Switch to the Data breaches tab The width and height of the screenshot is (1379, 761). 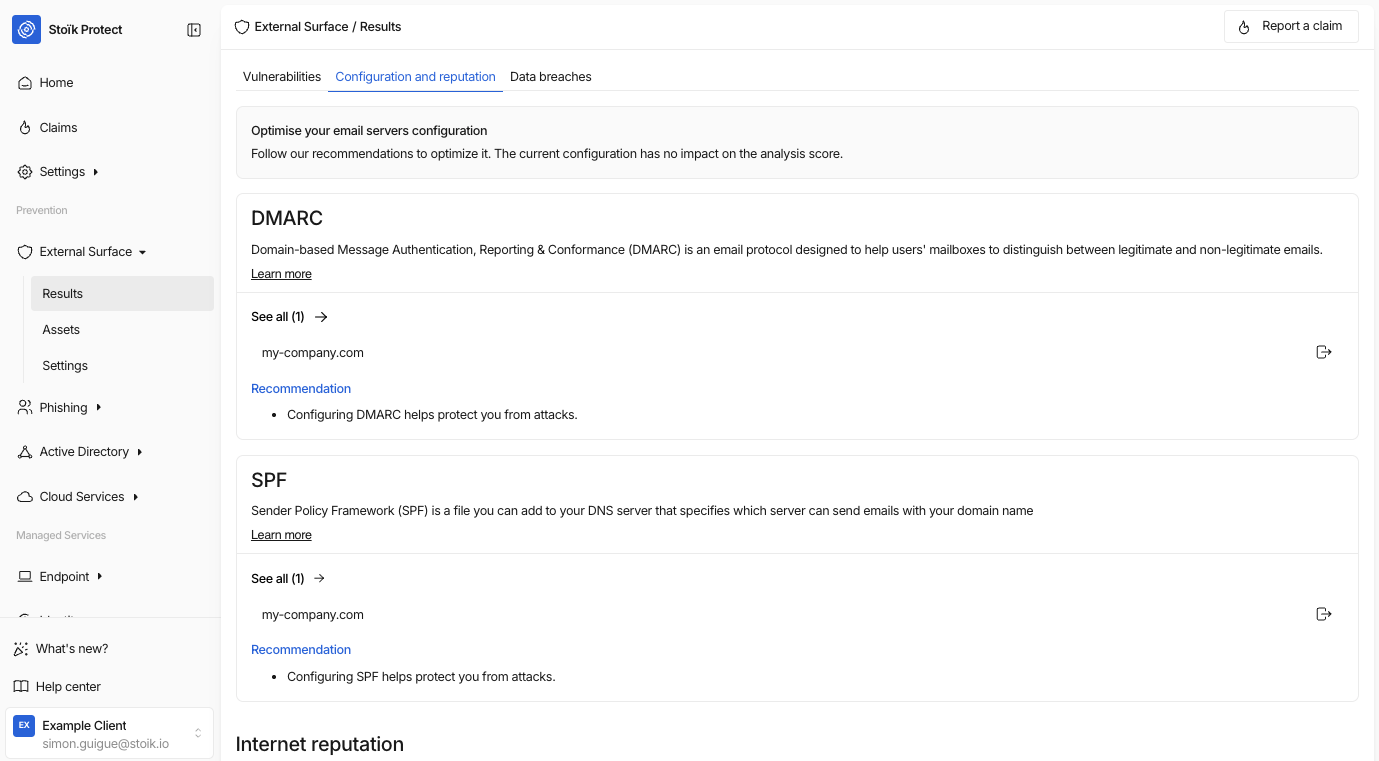tap(551, 77)
